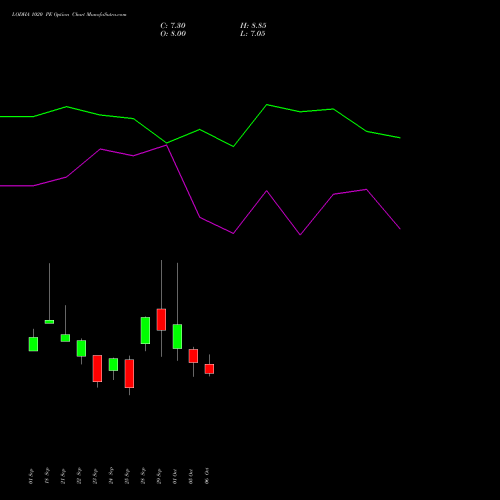Screen dimensions: 500x500
Task: Click the "21 Sep" date axis label
Action: click(63, 476)
